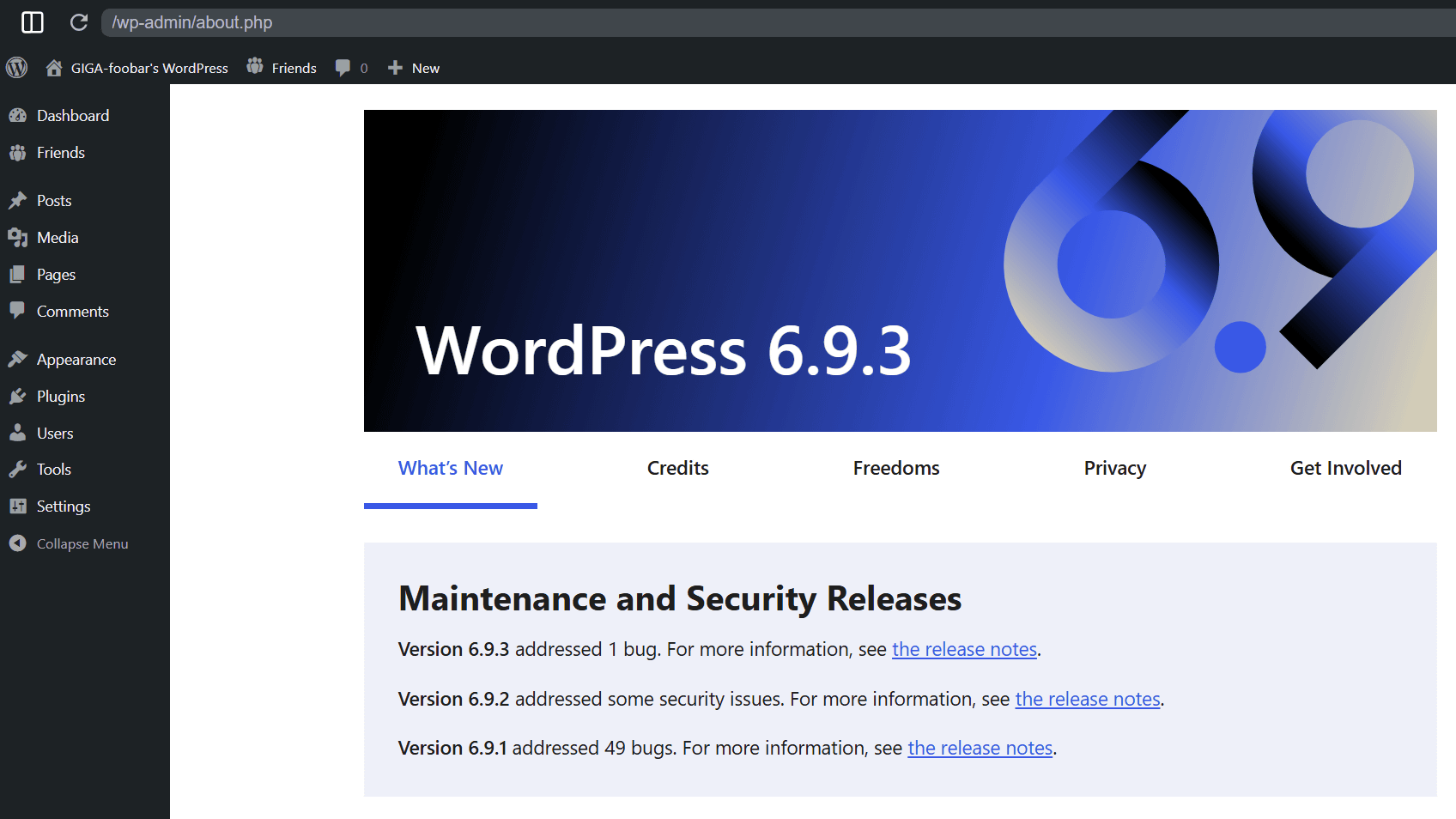
Task: Open the Dashboard gauge icon
Action: [x=18, y=114]
